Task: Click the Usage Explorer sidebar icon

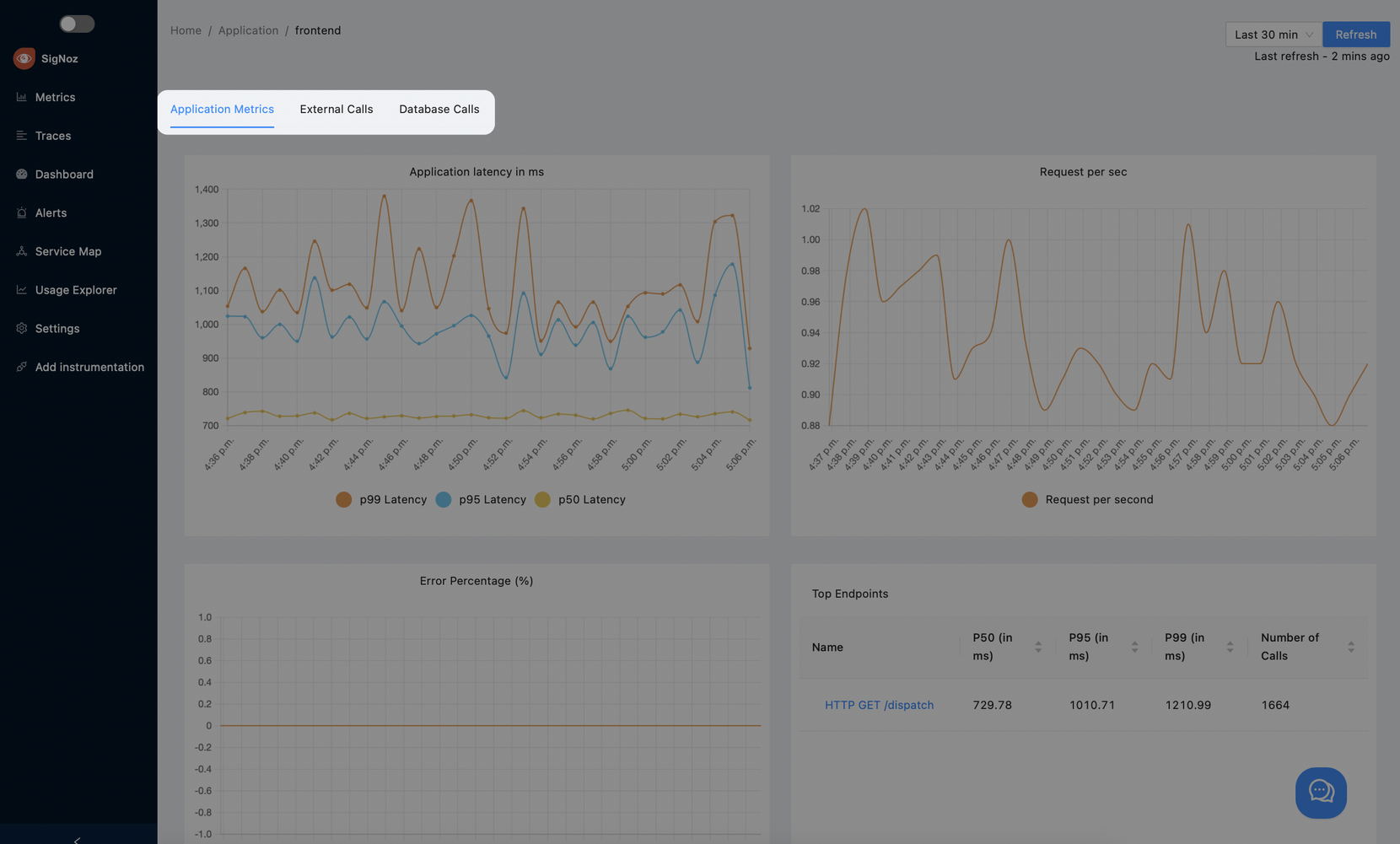Action: coord(22,290)
